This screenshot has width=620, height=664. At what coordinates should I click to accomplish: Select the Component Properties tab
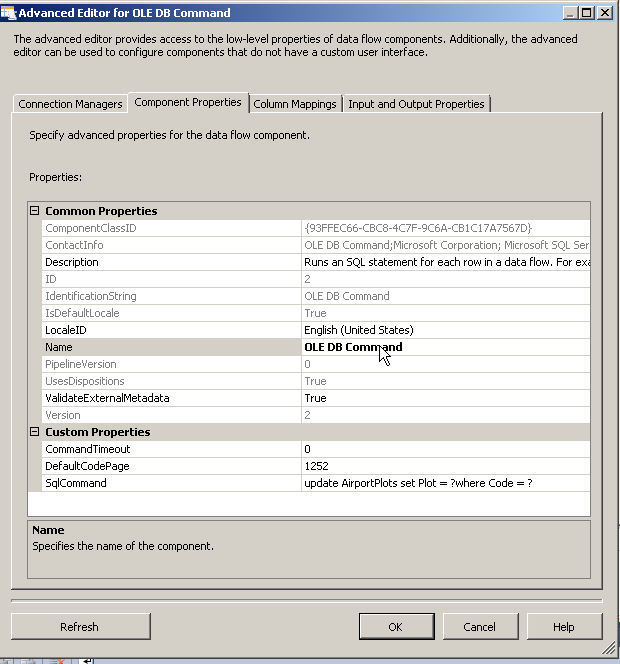point(188,102)
